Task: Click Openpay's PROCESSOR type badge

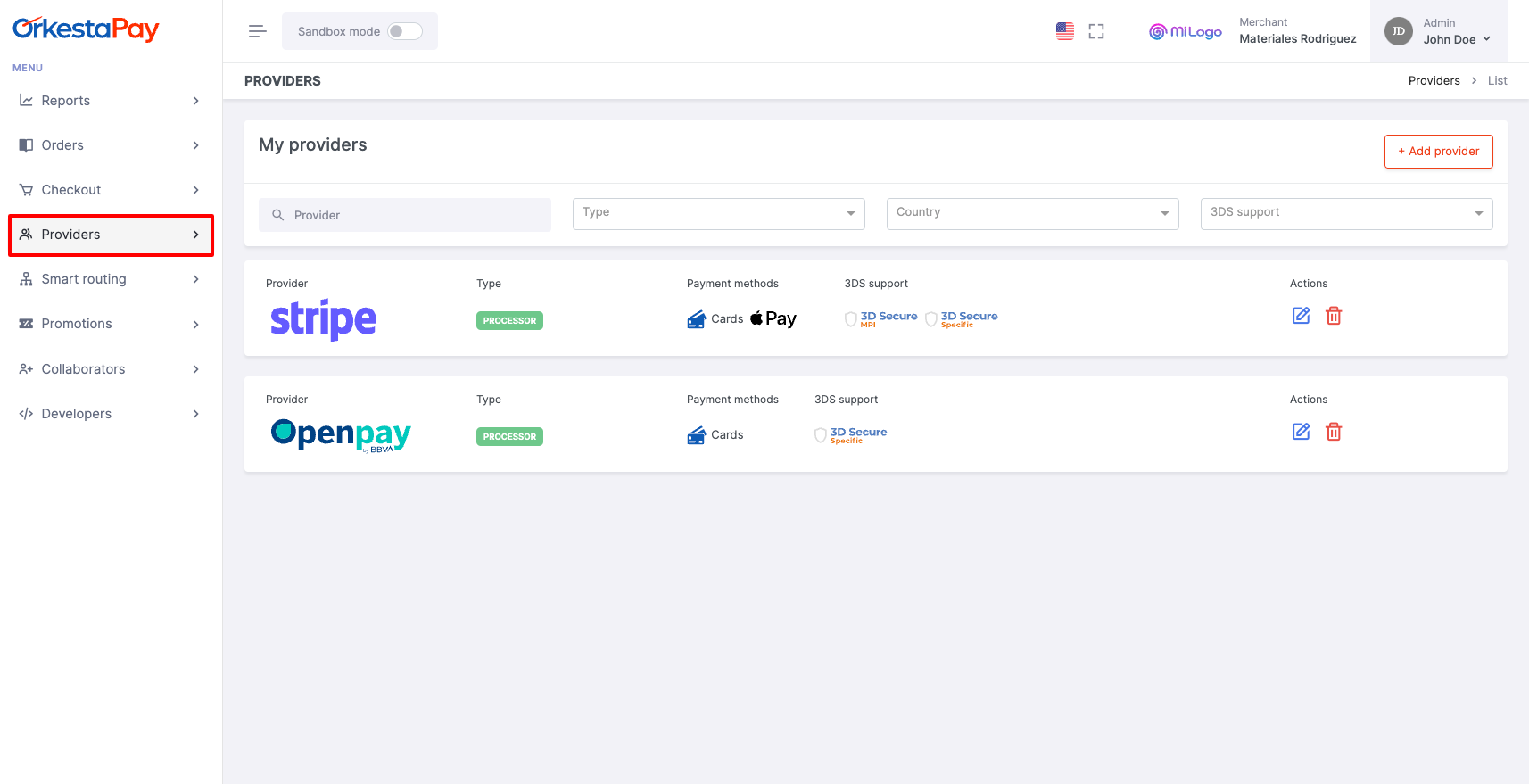Action: (509, 437)
